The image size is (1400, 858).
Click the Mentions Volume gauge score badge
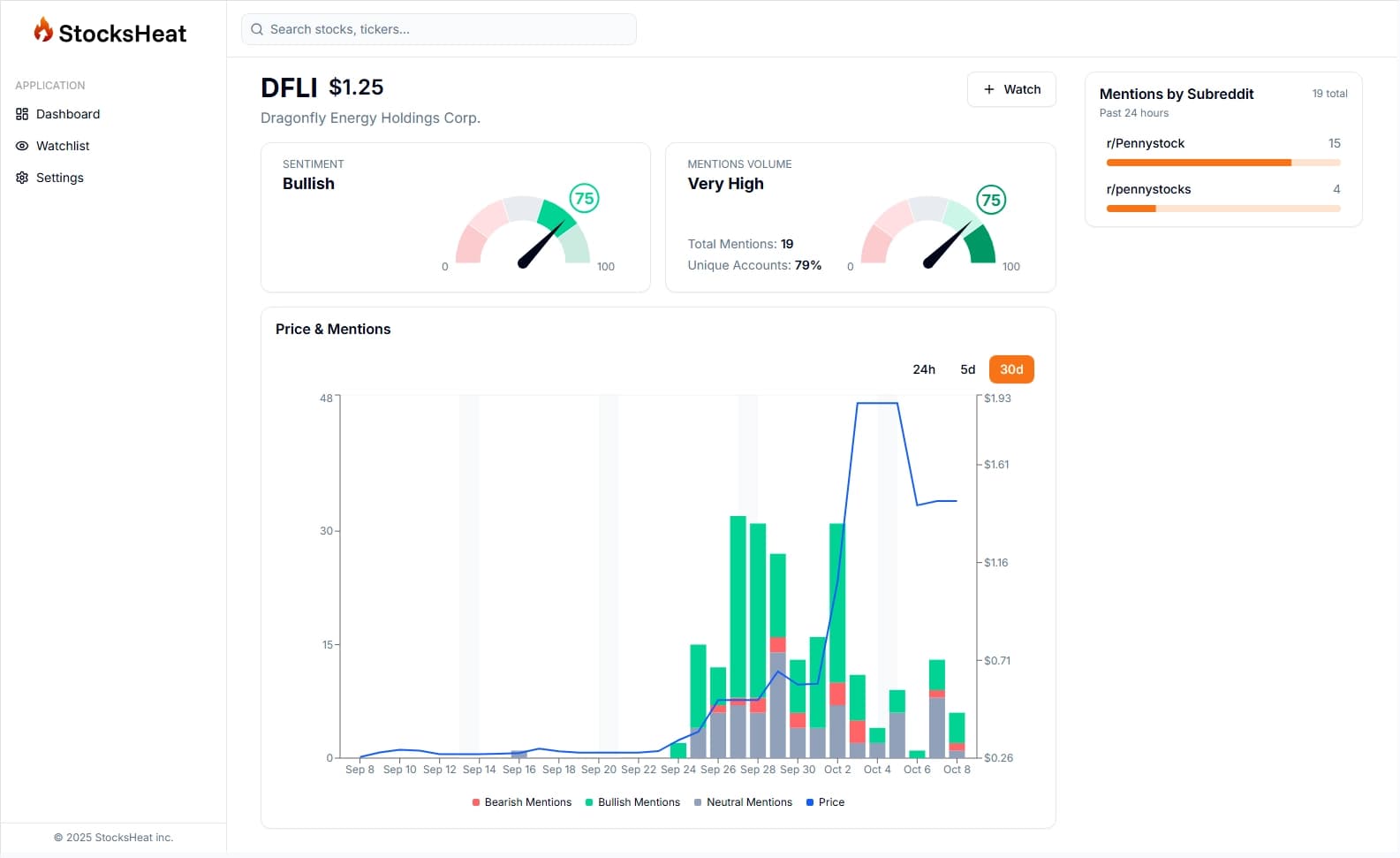tap(991, 200)
